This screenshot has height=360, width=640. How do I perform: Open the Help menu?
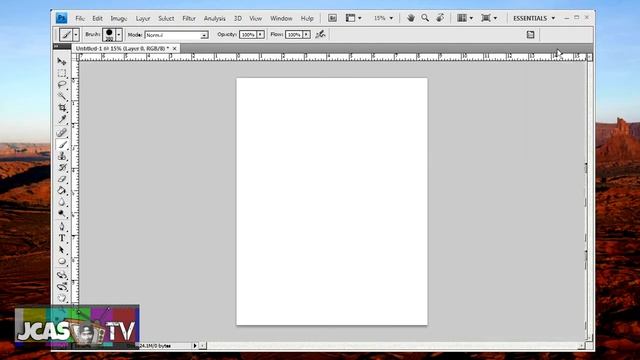(307, 18)
